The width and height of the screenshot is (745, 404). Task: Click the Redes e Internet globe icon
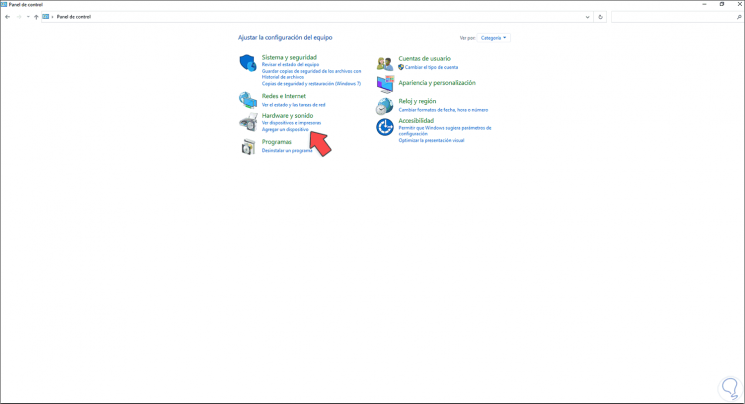(248, 100)
